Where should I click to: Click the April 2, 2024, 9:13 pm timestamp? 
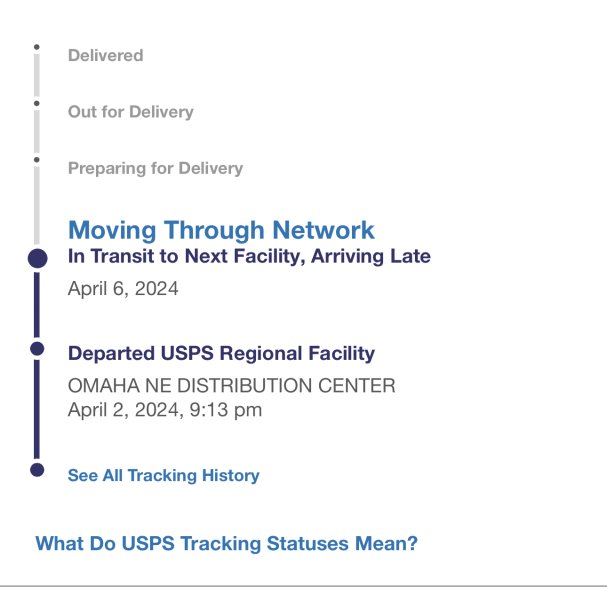(x=165, y=410)
